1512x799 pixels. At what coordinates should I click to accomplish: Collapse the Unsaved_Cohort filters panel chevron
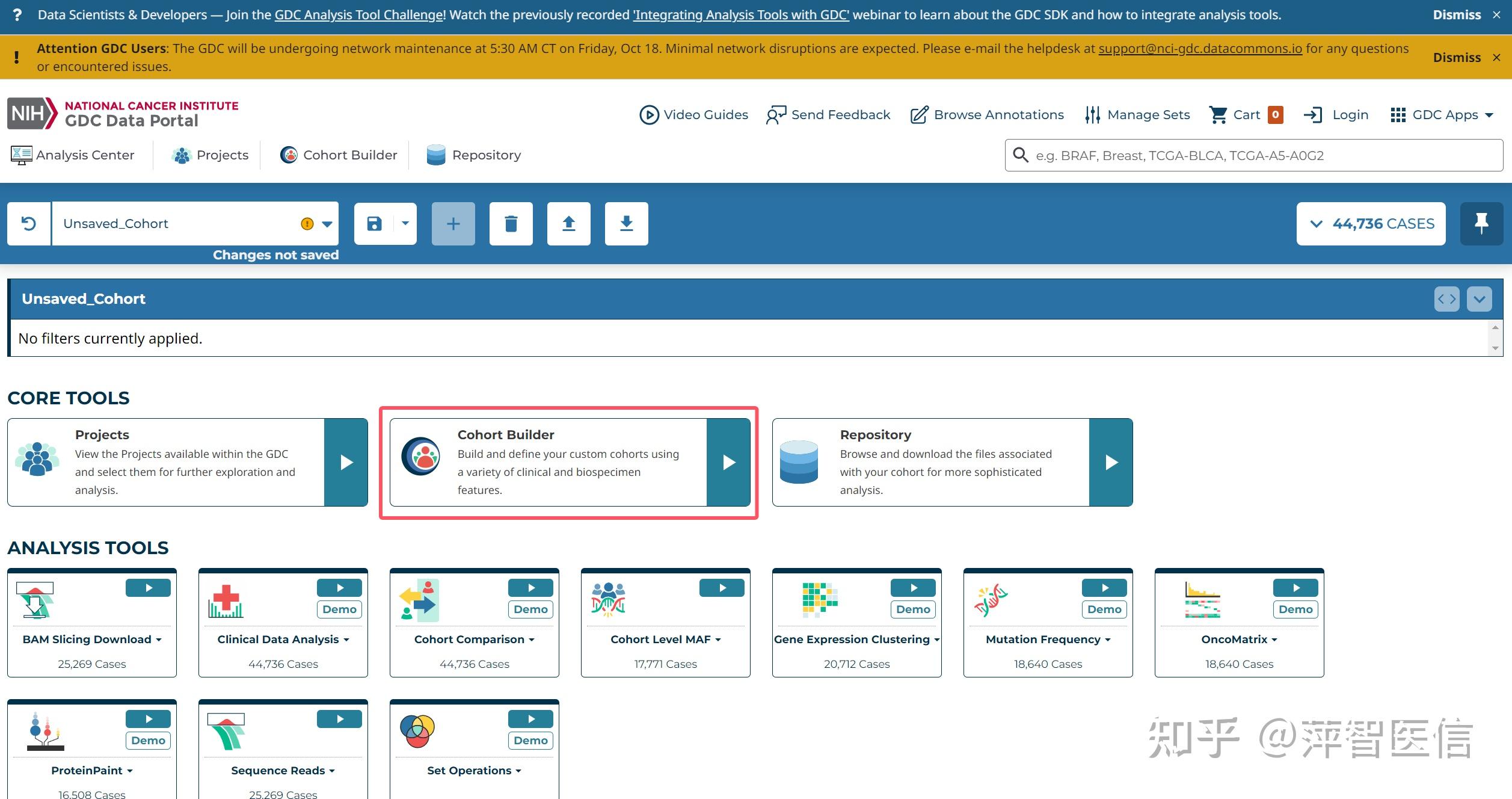[1479, 299]
